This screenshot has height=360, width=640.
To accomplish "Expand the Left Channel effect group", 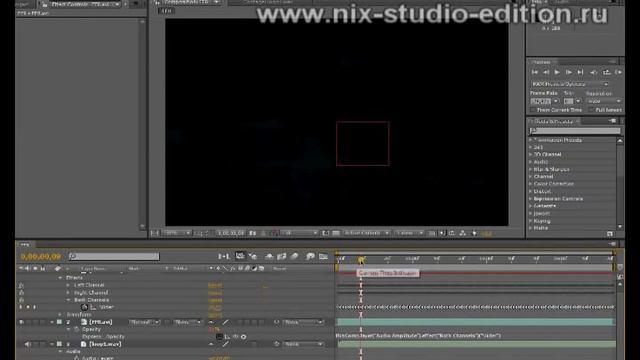I will point(68,285).
